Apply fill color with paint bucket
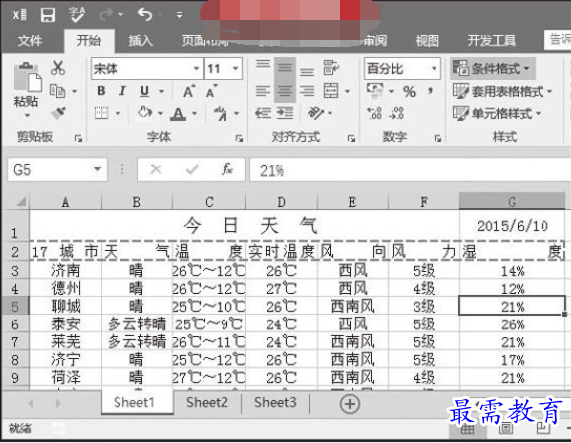Image resolution: width=571 pixels, height=443 pixels. coord(145,112)
